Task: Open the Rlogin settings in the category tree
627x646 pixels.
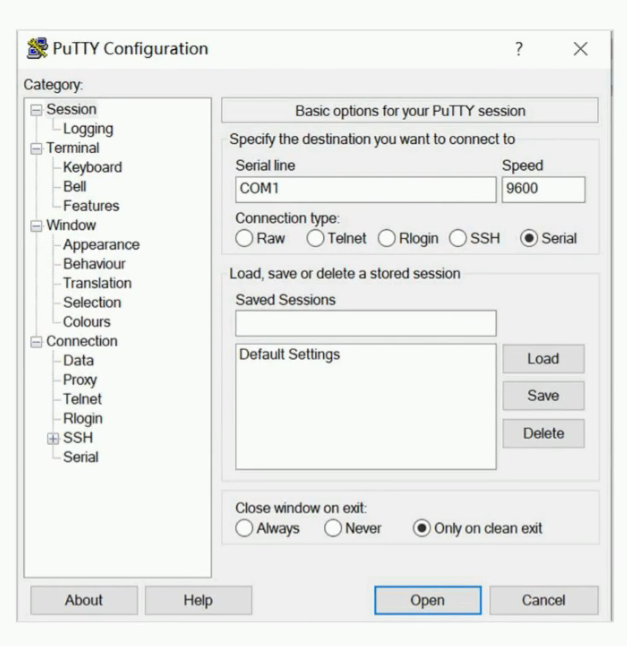Action: tap(83, 419)
